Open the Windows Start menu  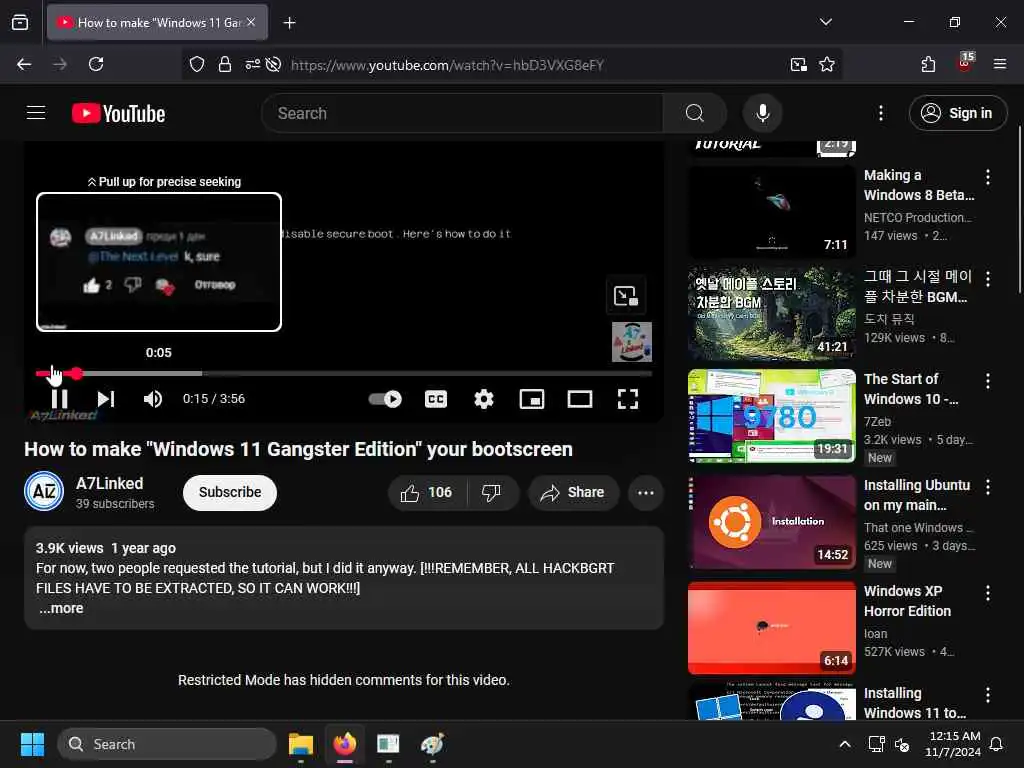point(32,744)
